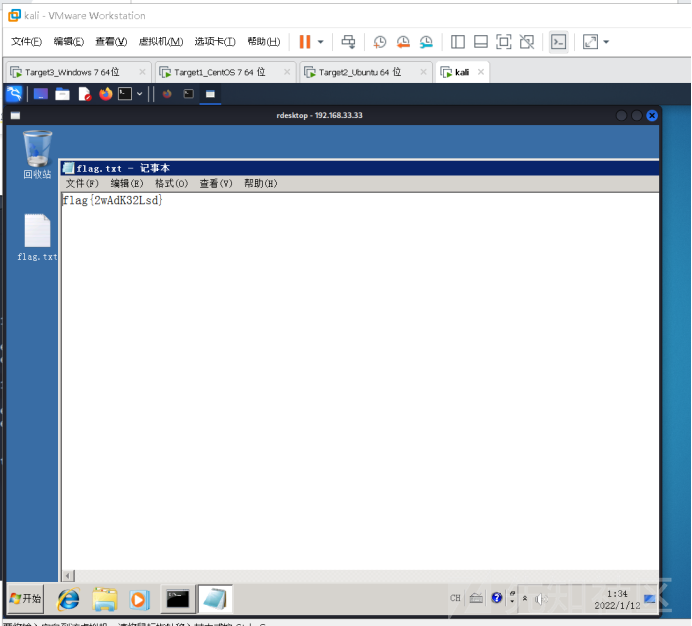Open the volume speaker tray icon

(540, 599)
